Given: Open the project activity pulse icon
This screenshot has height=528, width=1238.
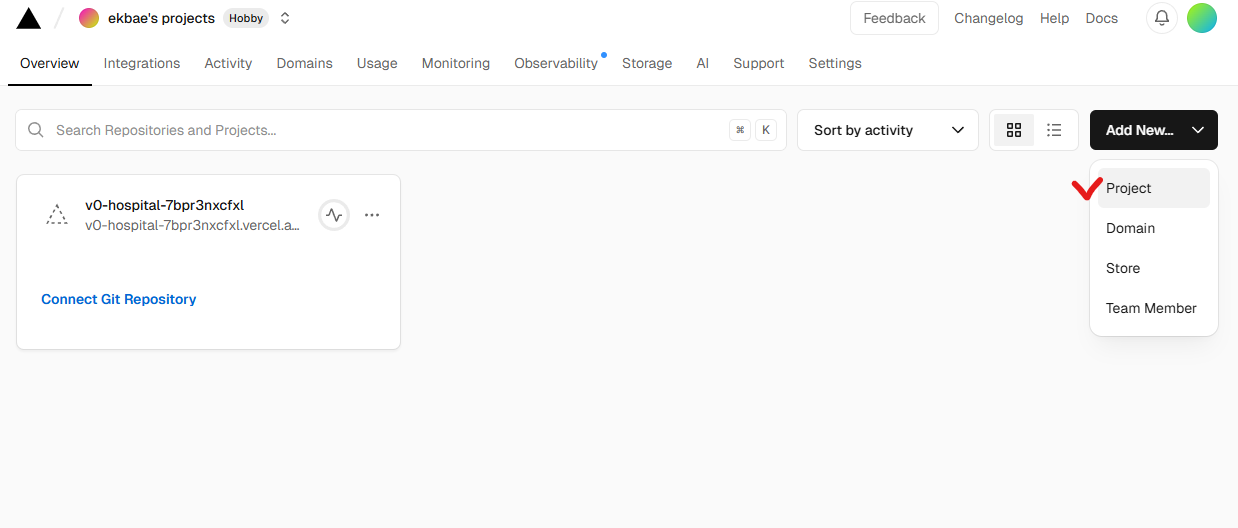Looking at the screenshot, I should coord(334,215).
